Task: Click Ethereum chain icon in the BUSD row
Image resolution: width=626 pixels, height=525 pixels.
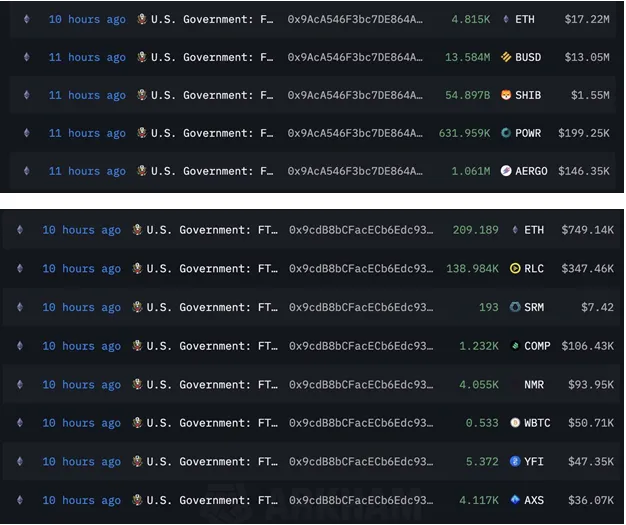Action: 26,57
